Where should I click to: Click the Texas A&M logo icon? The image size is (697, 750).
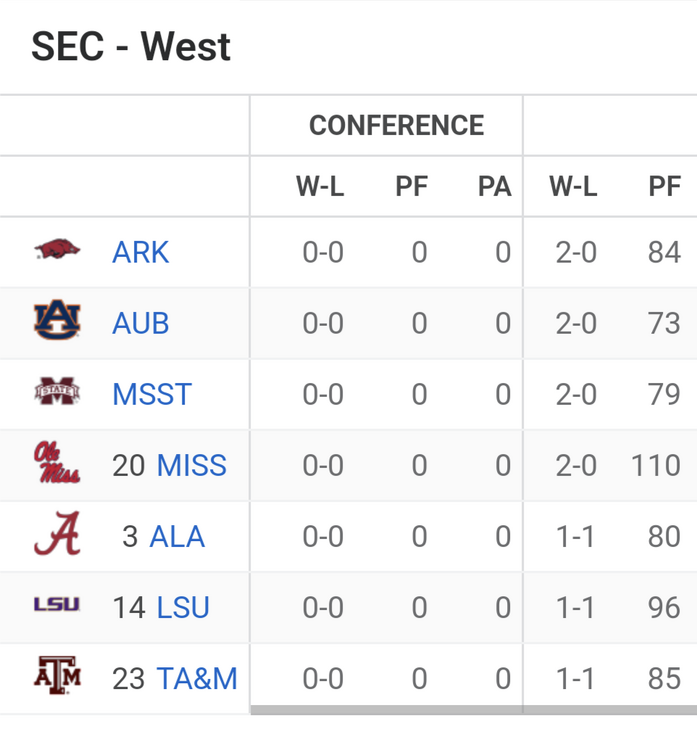(x=57, y=677)
